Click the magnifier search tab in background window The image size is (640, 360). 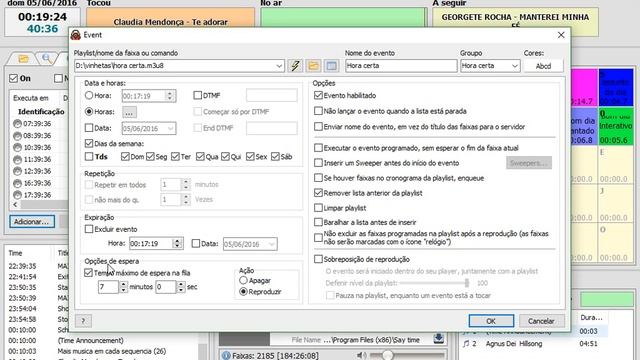point(47,59)
